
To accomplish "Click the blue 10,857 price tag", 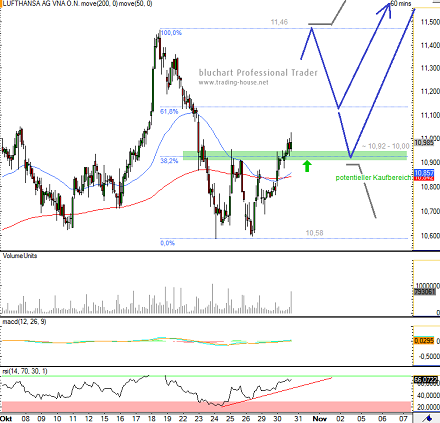I will pyautogui.click(x=424, y=173).
